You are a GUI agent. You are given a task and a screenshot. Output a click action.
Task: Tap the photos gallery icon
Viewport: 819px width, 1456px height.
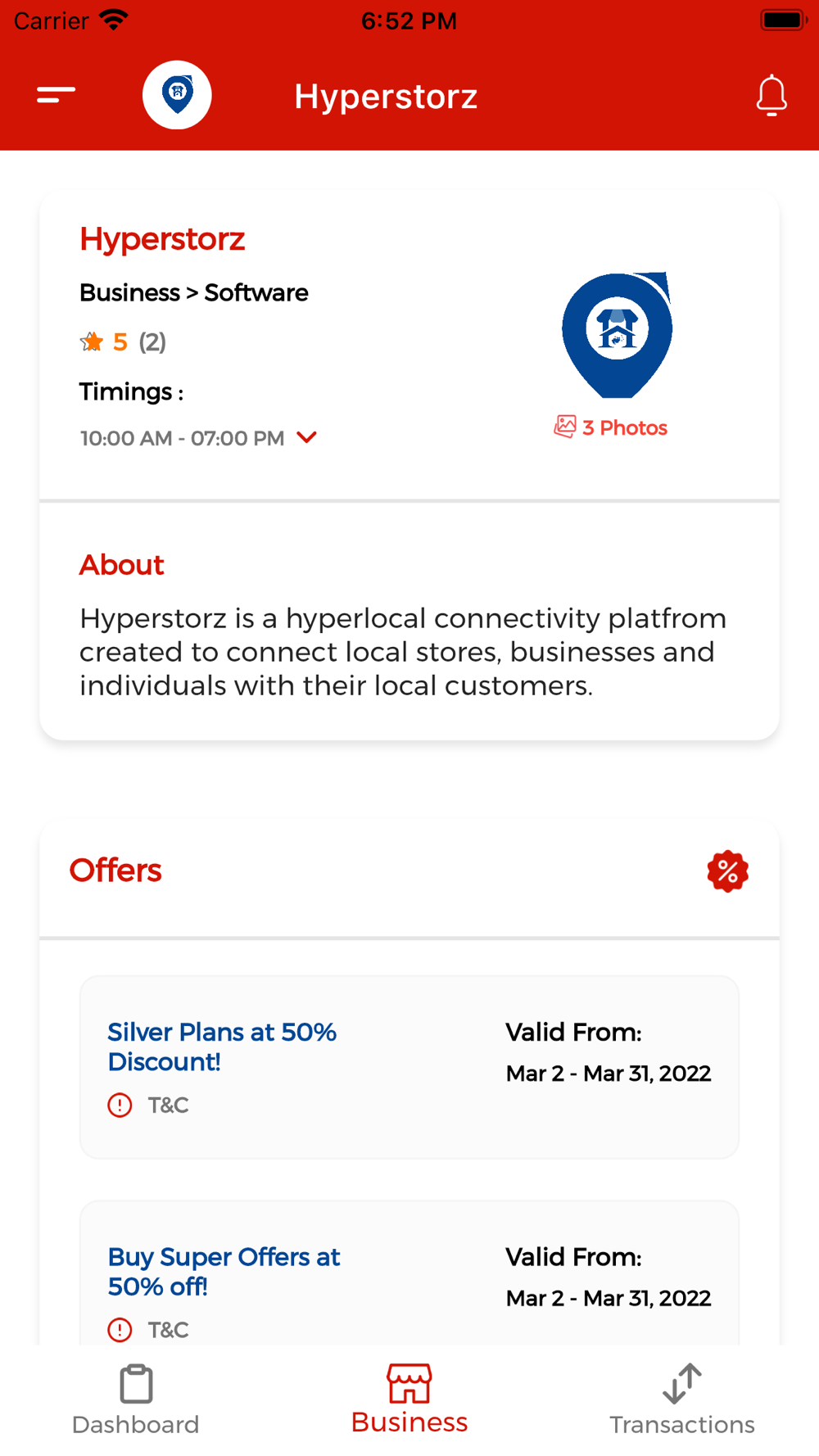point(564,427)
